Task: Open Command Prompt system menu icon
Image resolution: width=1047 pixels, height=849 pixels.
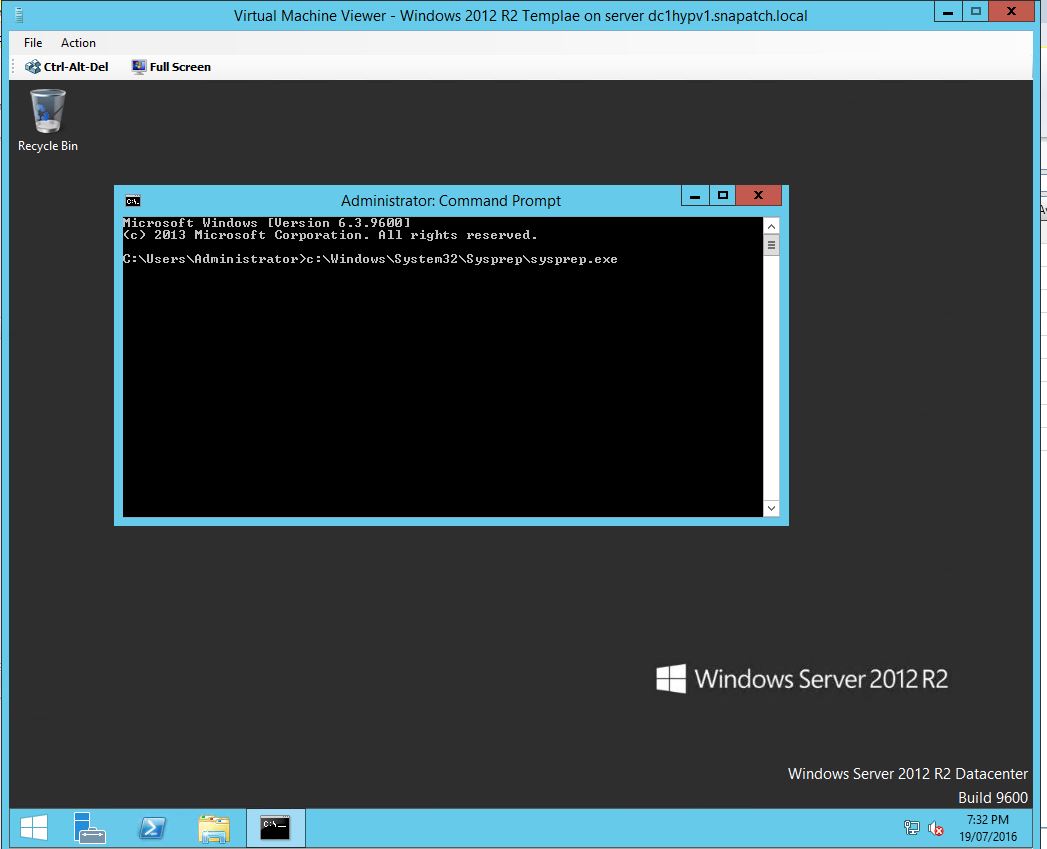Action: [132, 201]
